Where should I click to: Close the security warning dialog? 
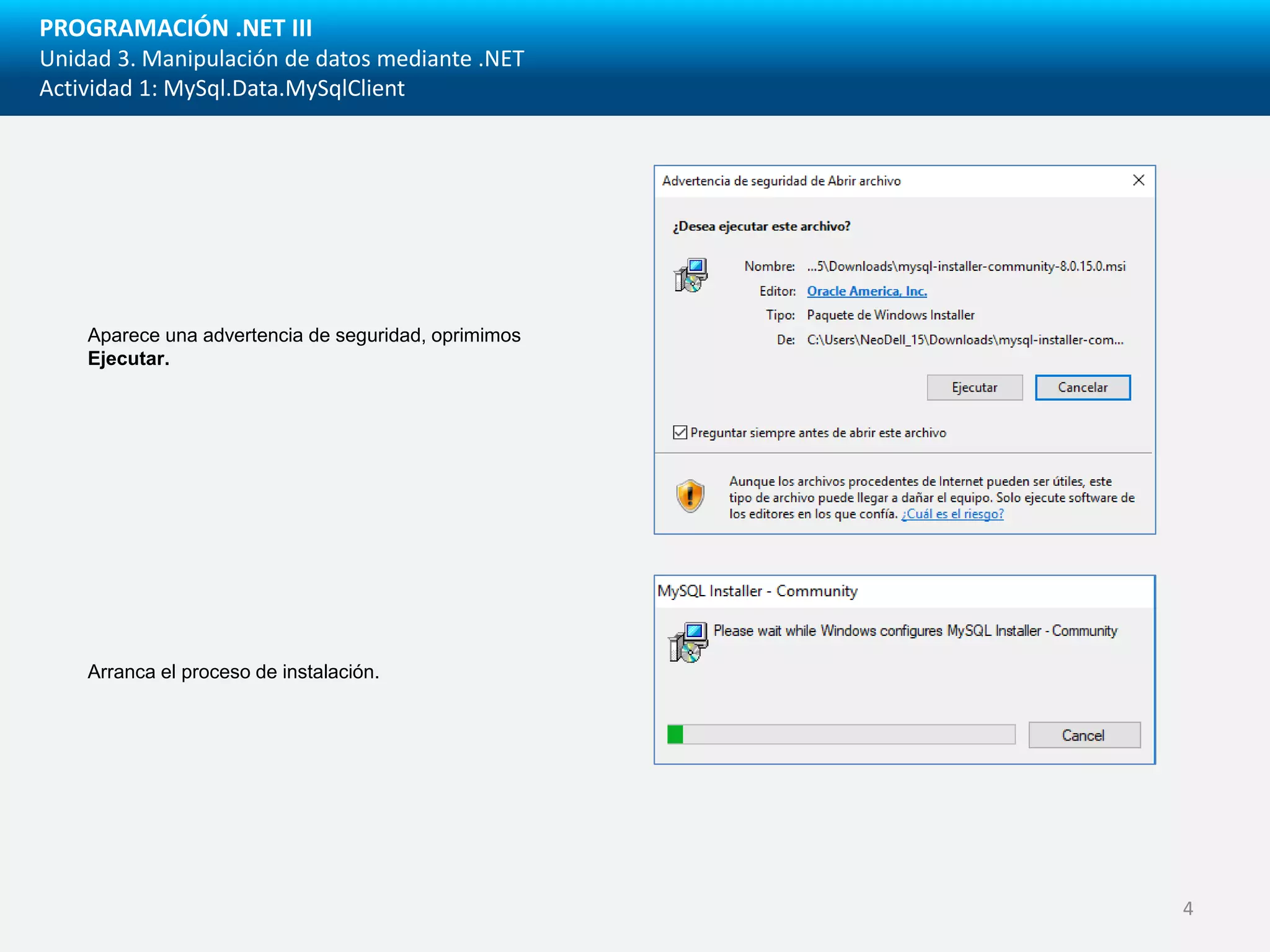click(x=1139, y=180)
